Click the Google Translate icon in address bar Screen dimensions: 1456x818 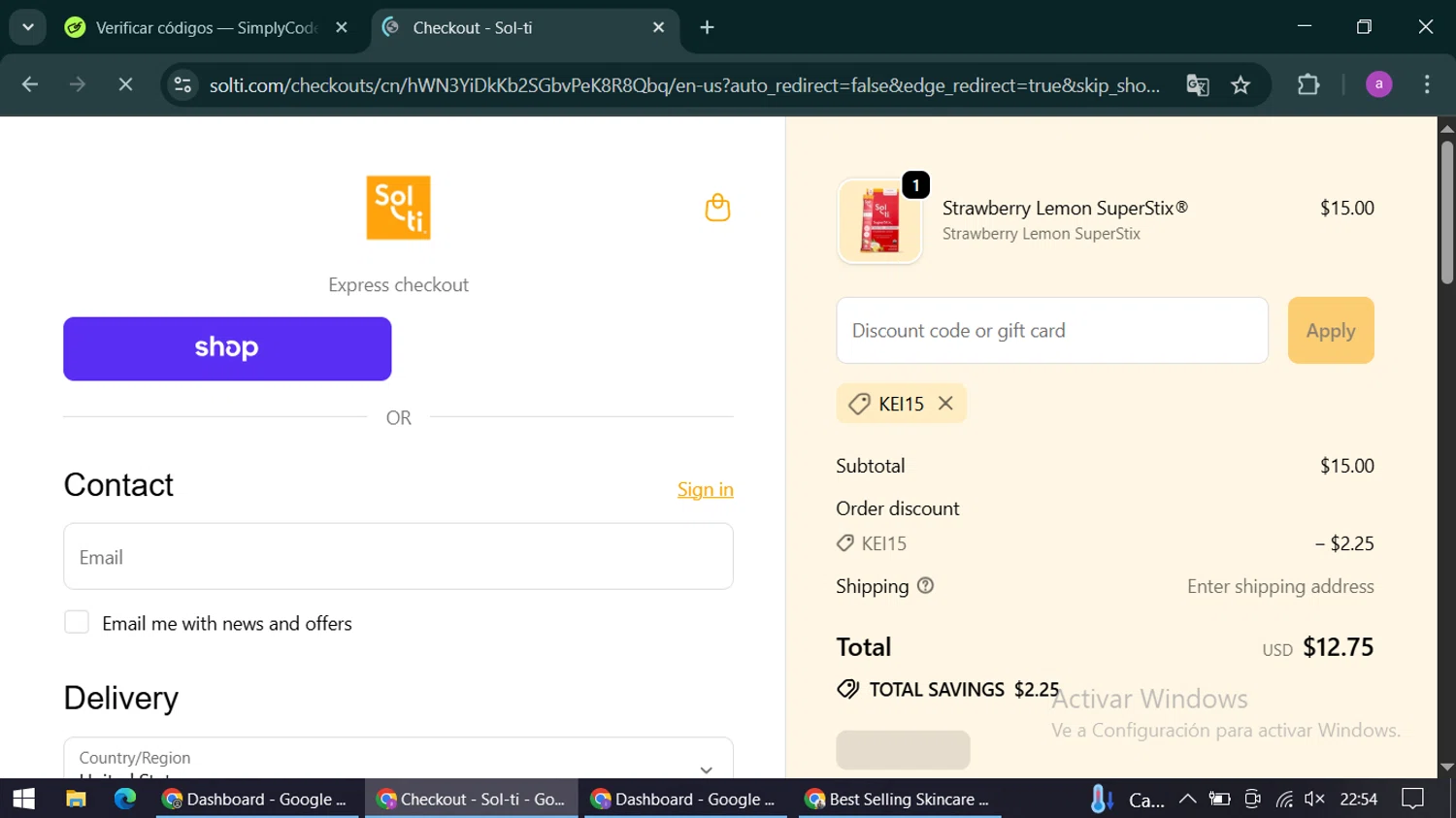click(1197, 85)
